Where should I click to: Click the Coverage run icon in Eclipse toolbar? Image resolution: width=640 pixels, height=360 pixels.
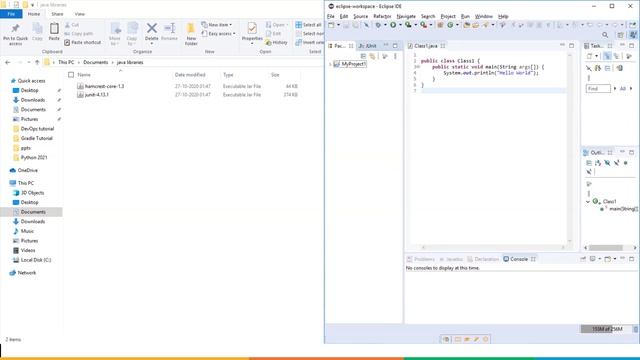click(x=408, y=25)
